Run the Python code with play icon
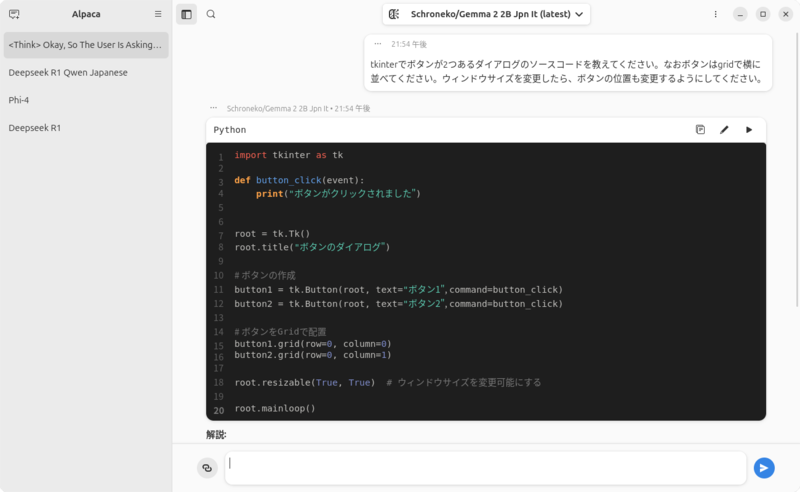 [749, 130]
